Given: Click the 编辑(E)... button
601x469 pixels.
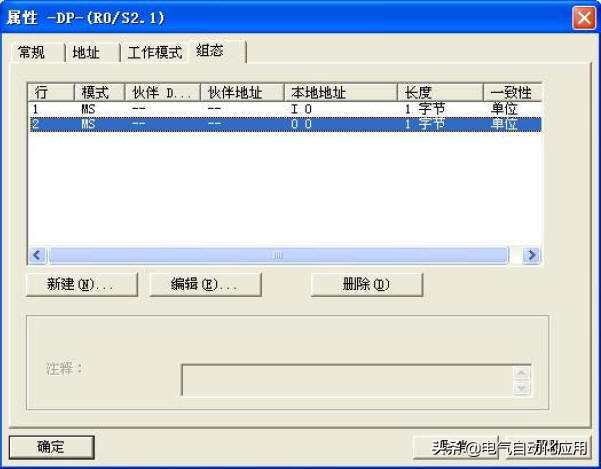Looking at the screenshot, I should (x=204, y=284).
